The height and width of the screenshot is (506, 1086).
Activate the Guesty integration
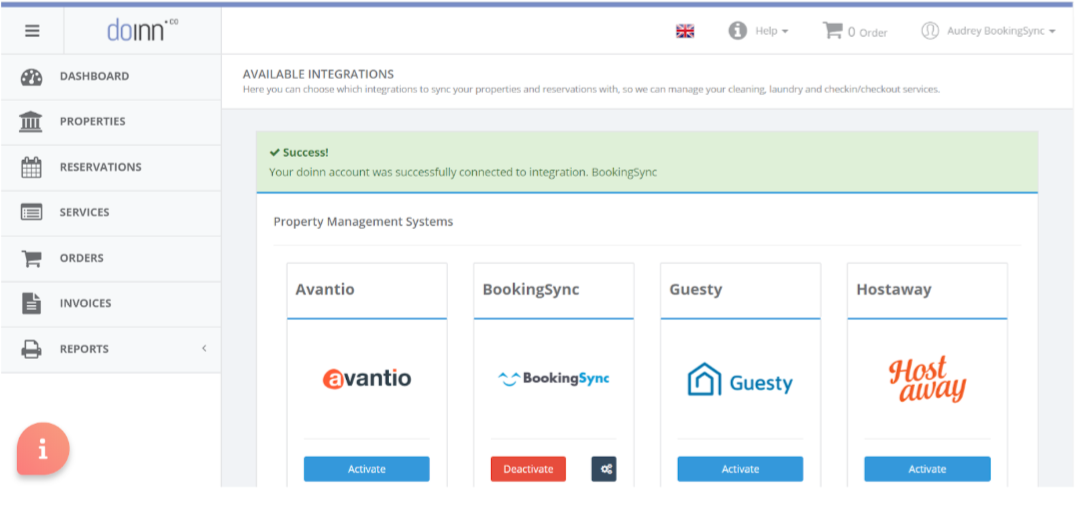click(740, 469)
